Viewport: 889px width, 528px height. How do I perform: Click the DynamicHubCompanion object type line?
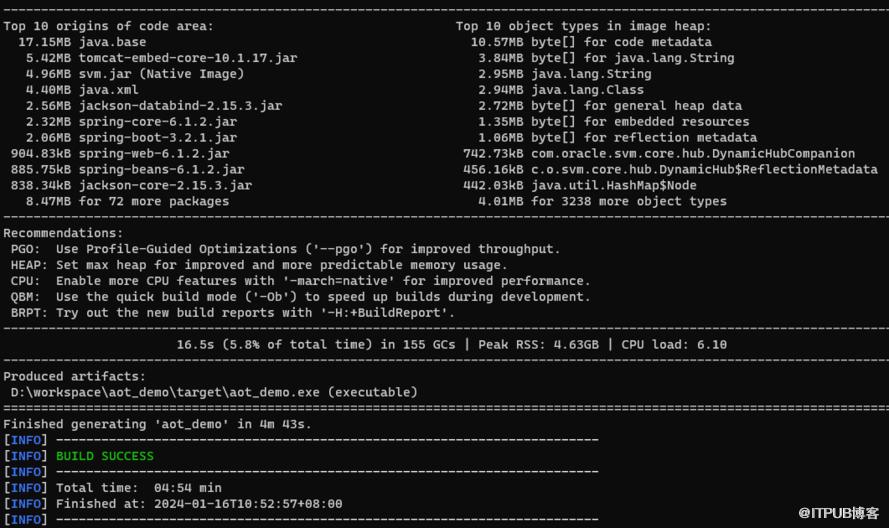click(659, 153)
